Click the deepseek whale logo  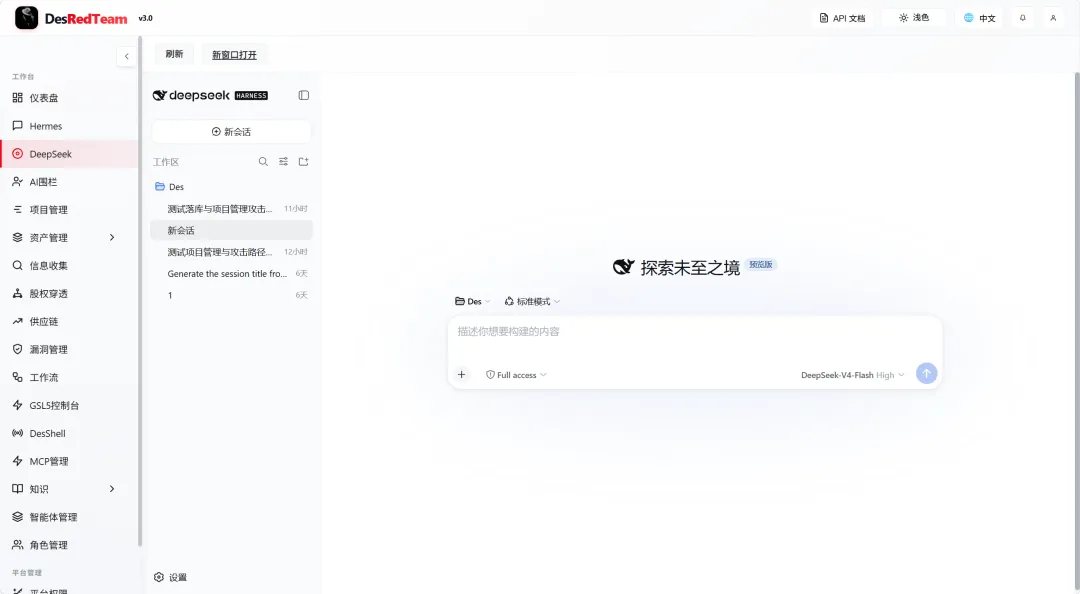(159, 95)
